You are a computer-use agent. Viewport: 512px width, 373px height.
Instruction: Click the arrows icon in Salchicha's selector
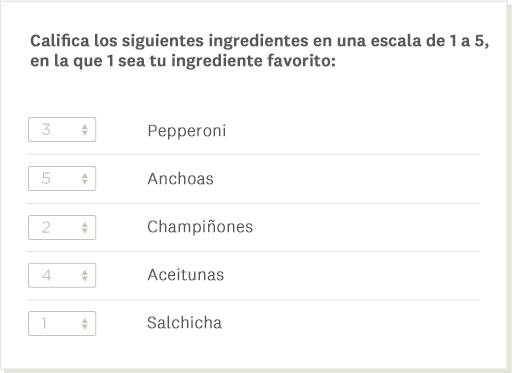[85, 324]
